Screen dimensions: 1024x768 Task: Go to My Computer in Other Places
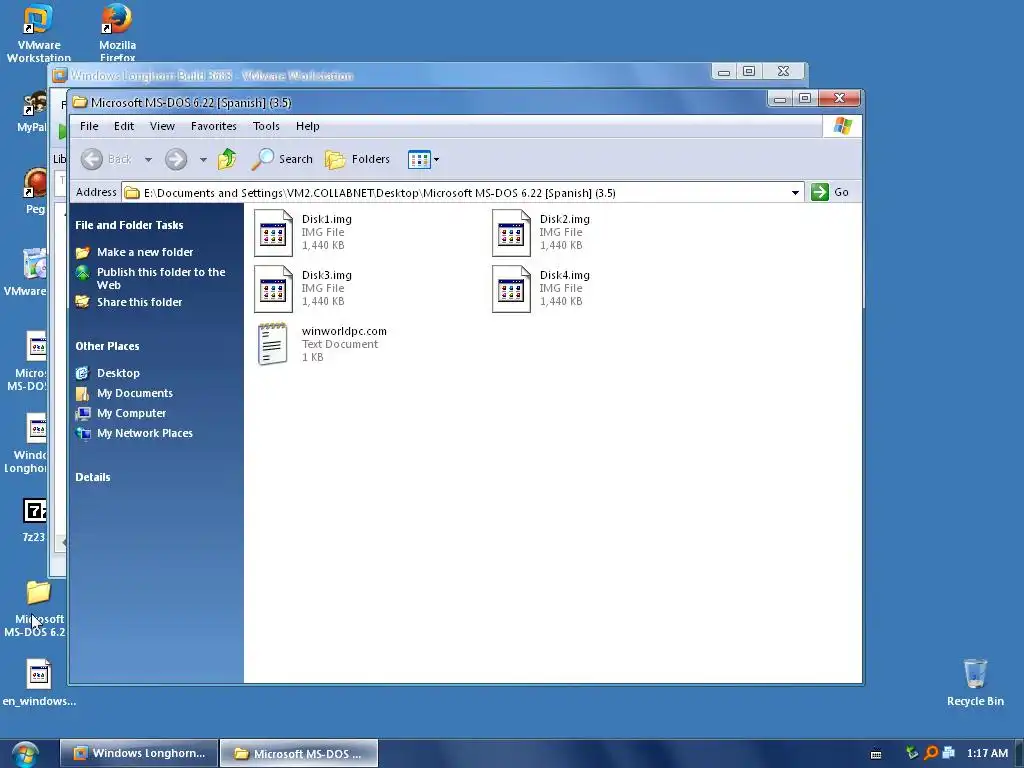coord(131,413)
